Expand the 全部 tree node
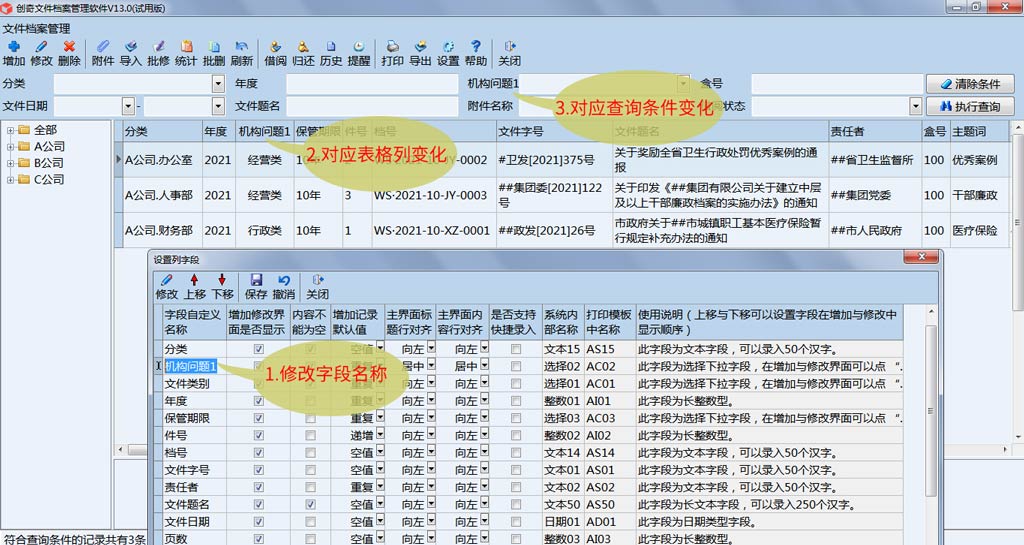This screenshot has height=545, width=1024. point(10,130)
